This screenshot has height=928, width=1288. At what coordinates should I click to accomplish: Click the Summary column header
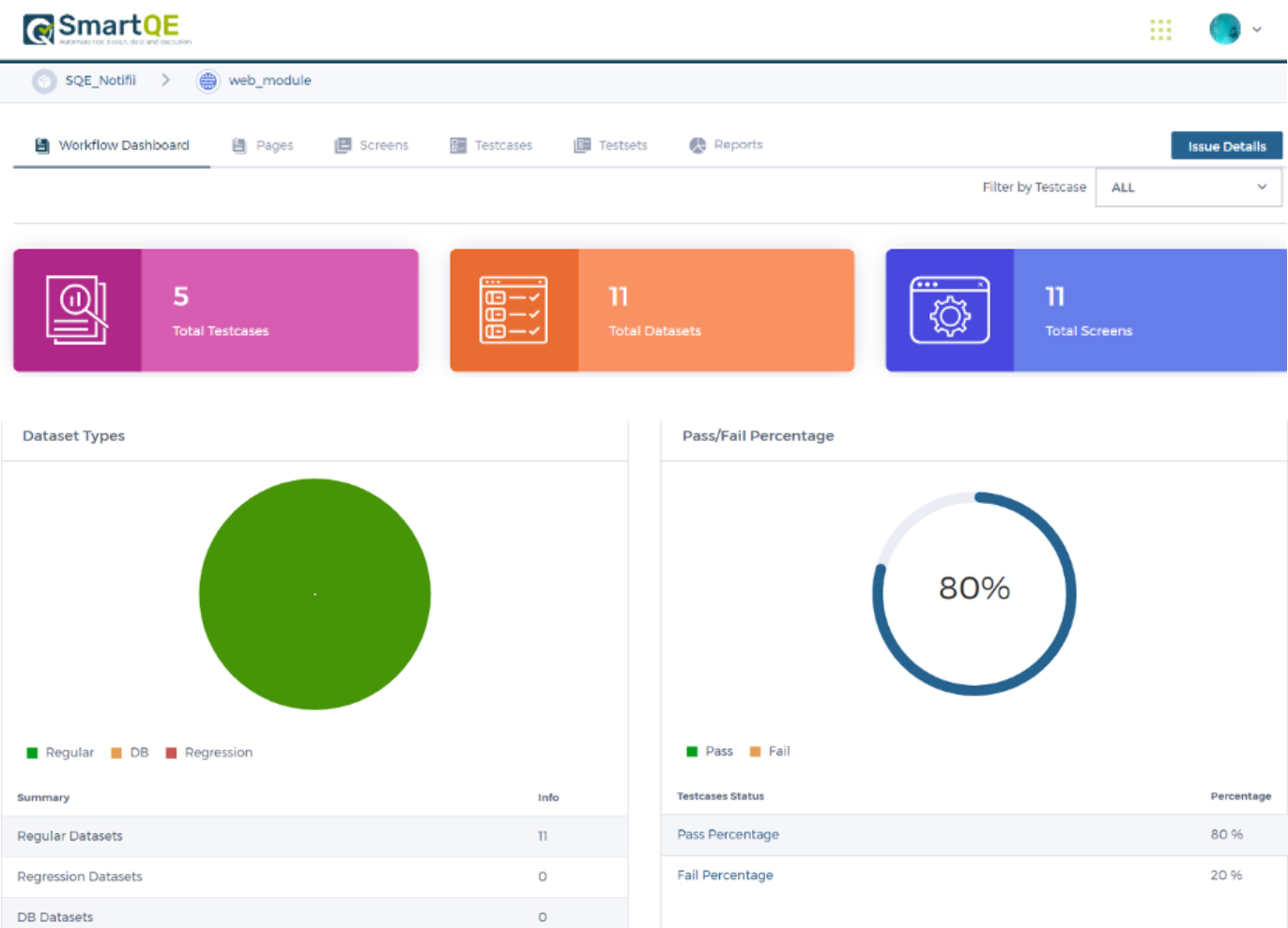(43, 798)
